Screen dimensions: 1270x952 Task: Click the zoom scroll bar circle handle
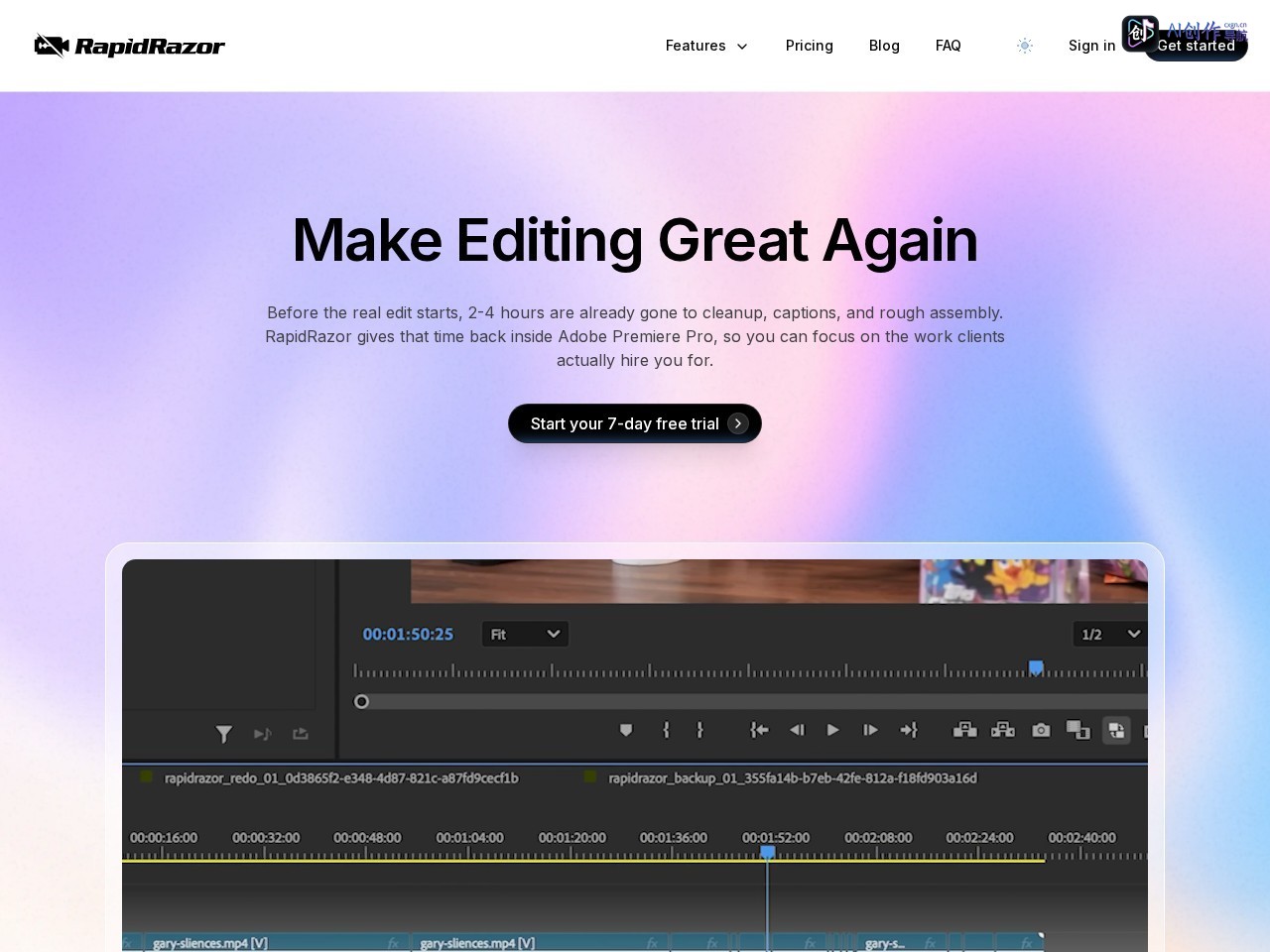(x=362, y=701)
